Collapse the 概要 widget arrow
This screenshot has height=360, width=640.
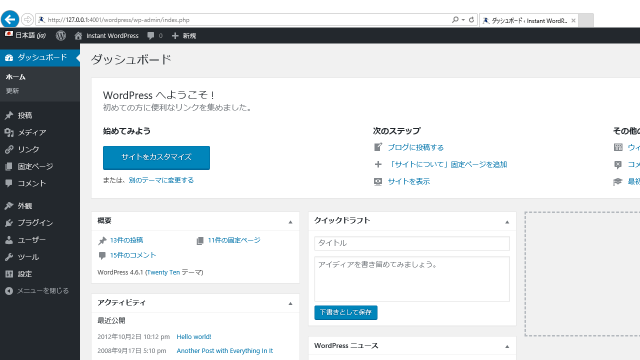[x=290, y=222]
